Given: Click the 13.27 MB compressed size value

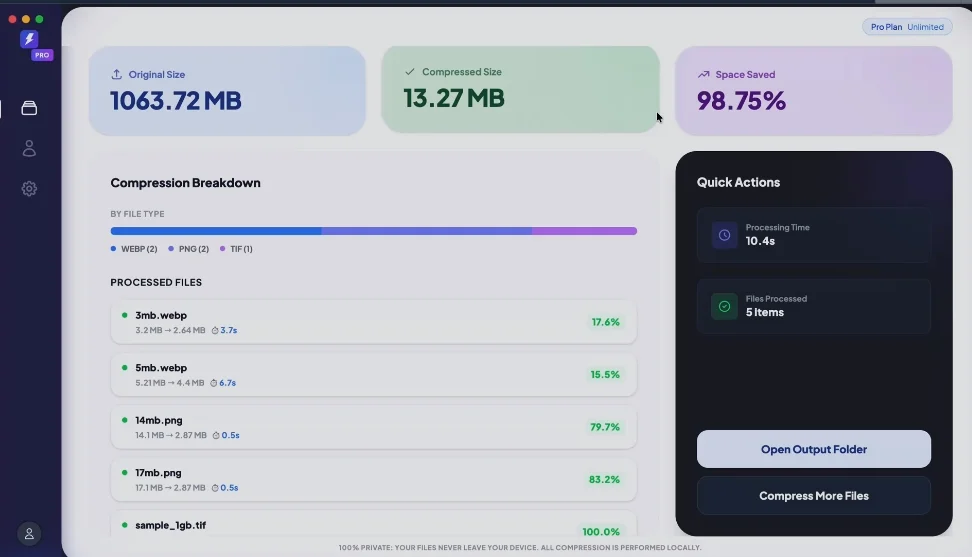Looking at the screenshot, I should pos(454,98).
